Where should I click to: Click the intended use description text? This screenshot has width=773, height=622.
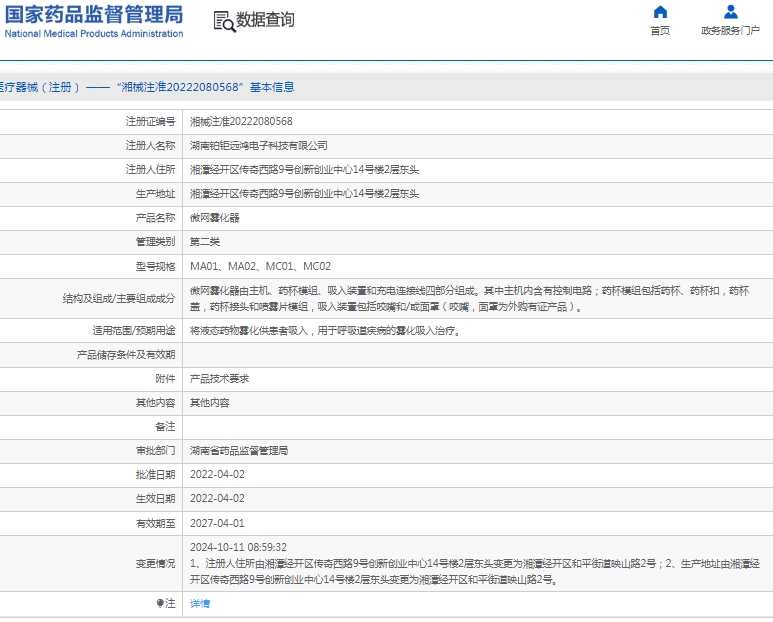pyautogui.click(x=326, y=331)
